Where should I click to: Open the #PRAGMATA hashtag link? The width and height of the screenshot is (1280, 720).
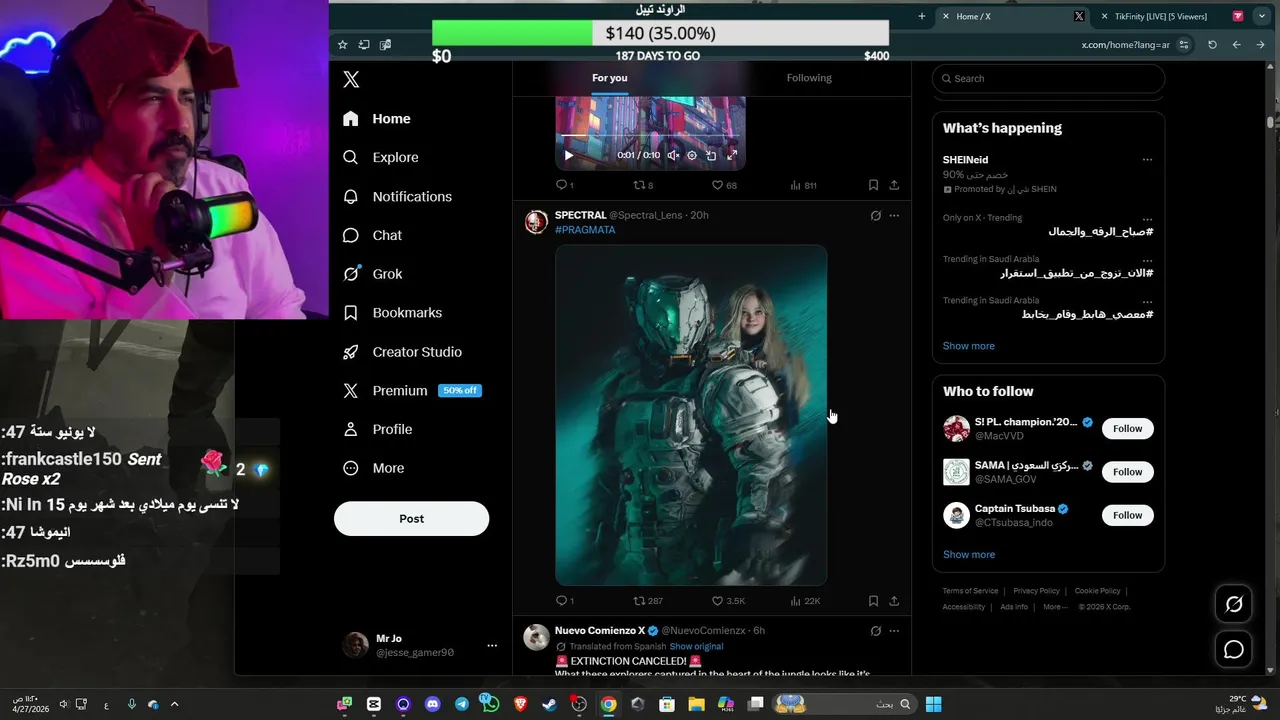pos(585,230)
